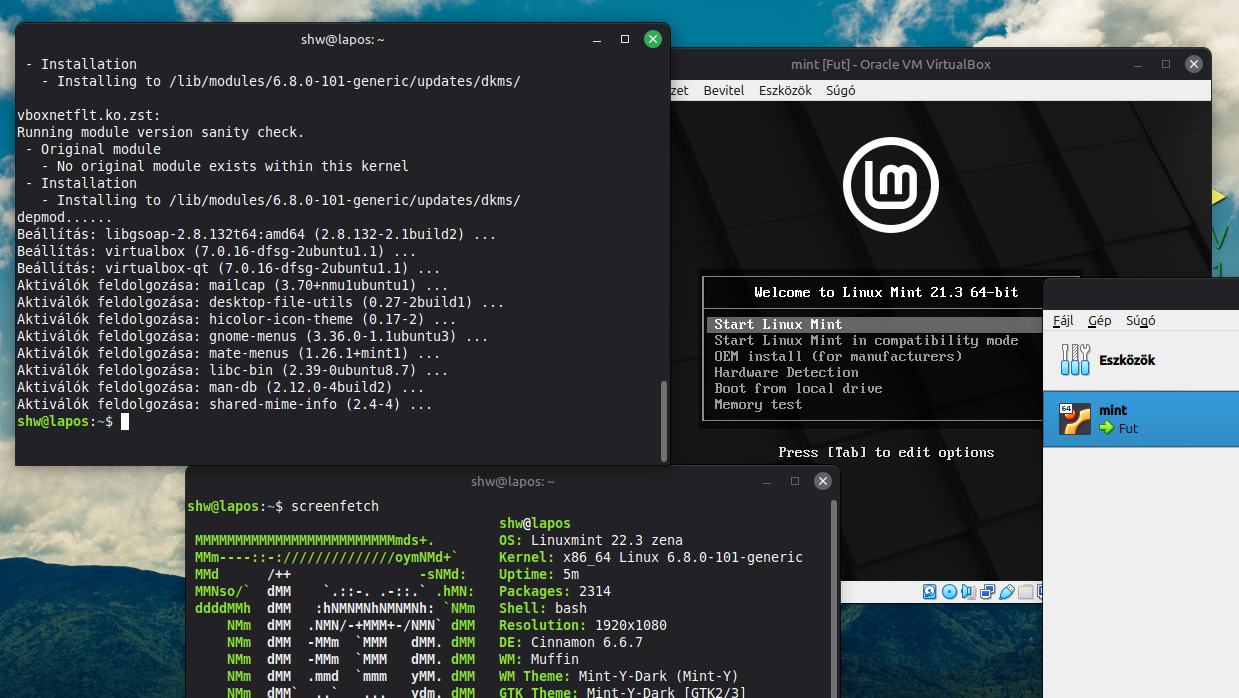1239x698 pixels.
Task: Click the 'OS: Linuxmint 22.3 zena' line
Action: click(590, 540)
